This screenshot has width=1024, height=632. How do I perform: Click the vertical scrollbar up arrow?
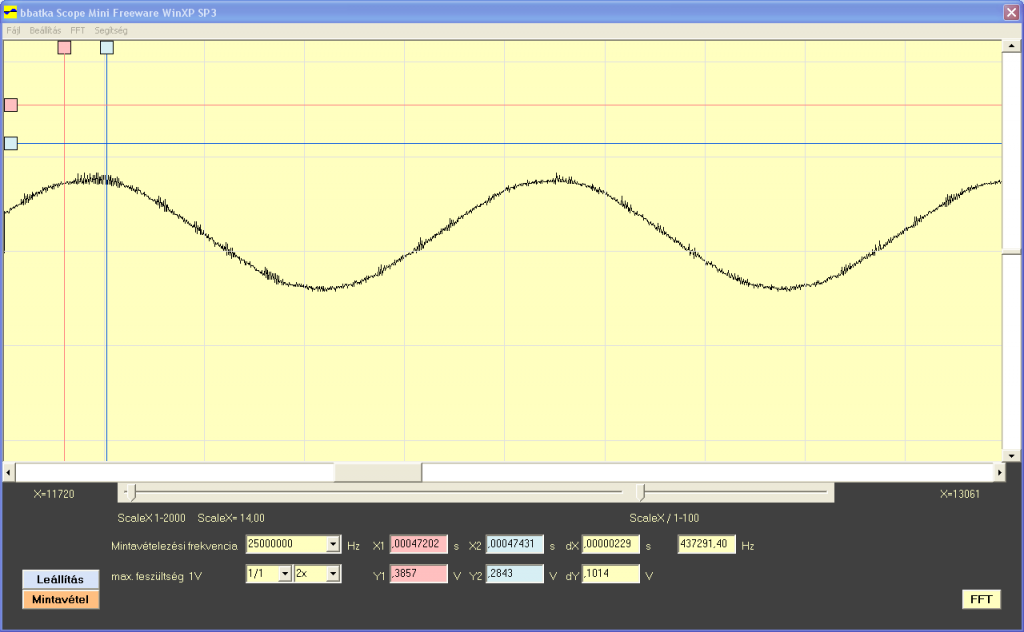[x=1012, y=46]
